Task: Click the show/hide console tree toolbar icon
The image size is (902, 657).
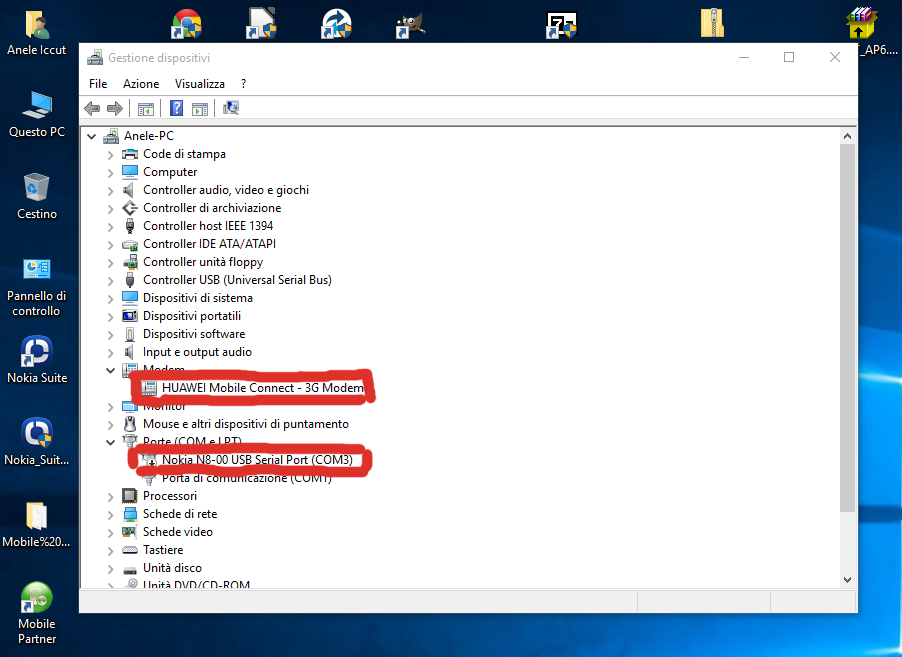Action: tap(146, 108)
